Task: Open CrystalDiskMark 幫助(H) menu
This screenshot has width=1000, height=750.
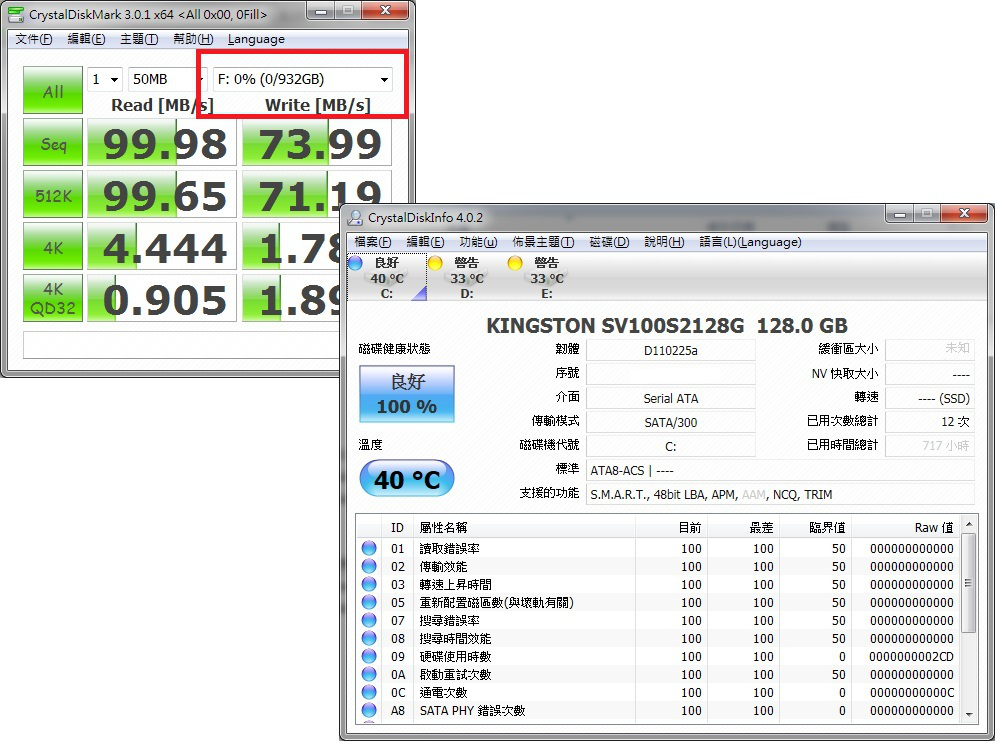Action: coord(193,39)
